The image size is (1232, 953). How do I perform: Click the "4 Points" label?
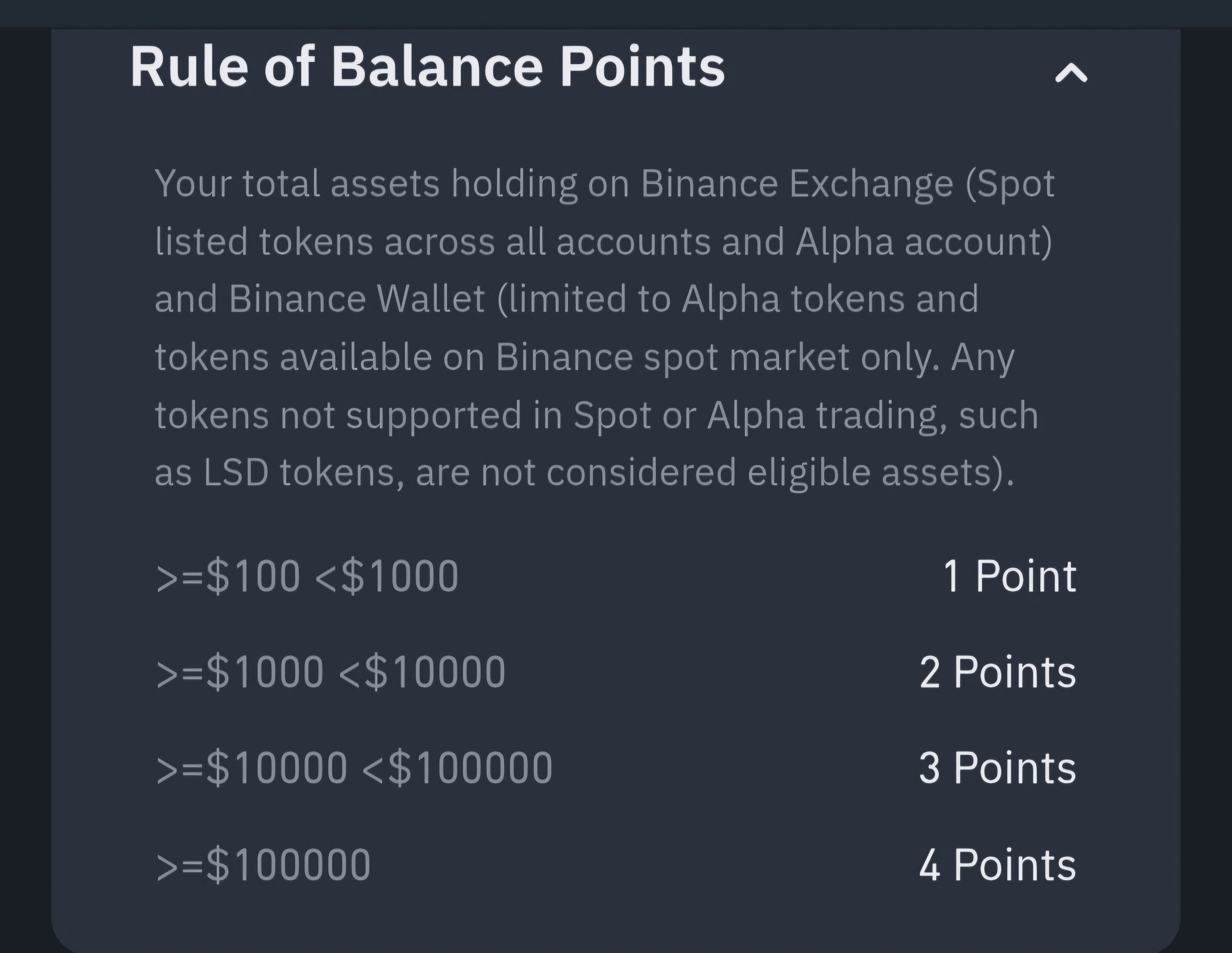pos(997,865)
